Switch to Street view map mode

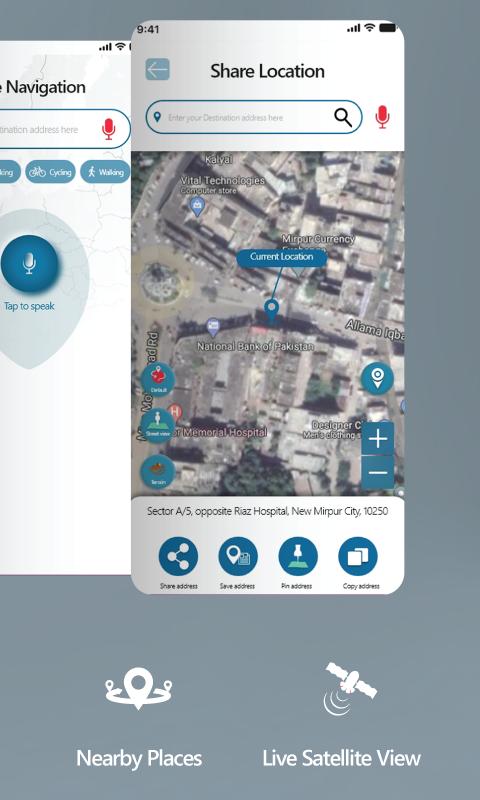158,424
